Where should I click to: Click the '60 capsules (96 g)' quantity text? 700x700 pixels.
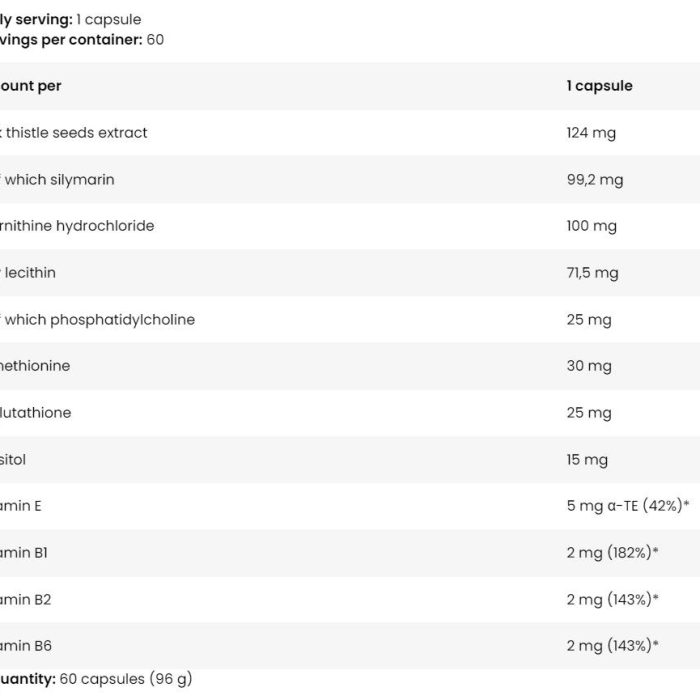126,679
